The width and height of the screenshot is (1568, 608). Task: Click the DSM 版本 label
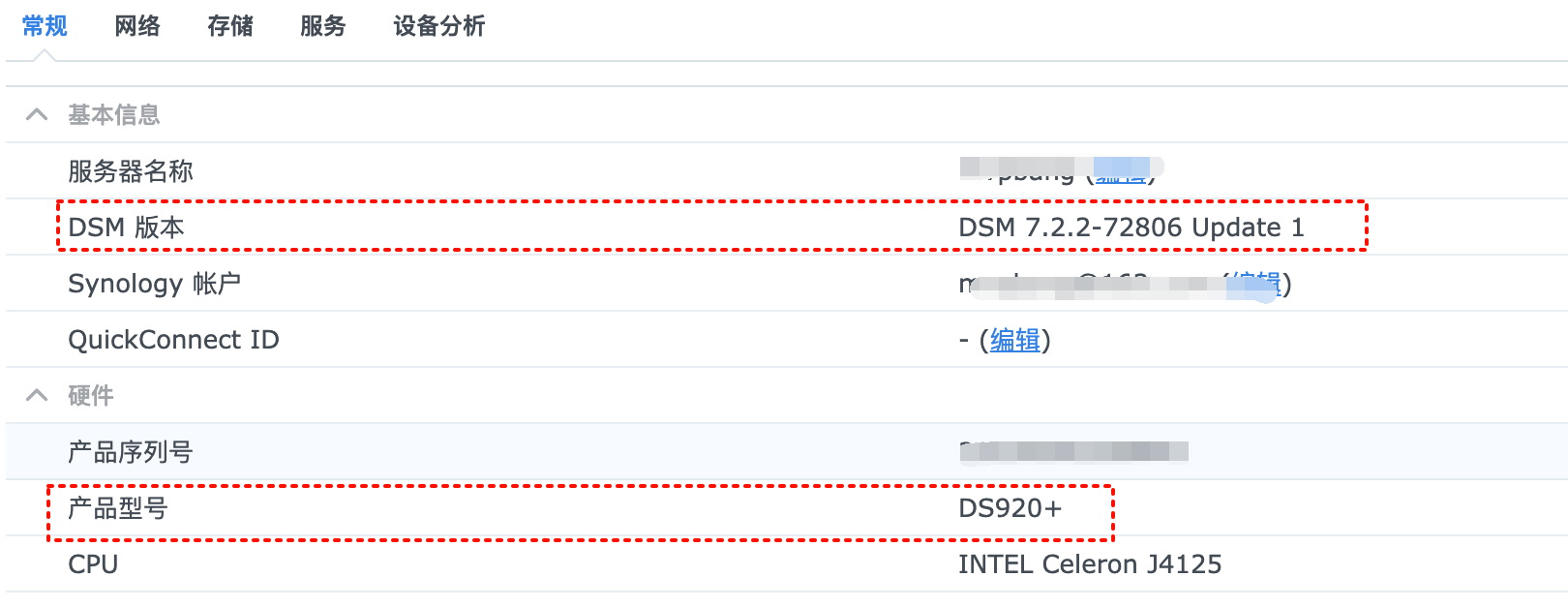[x=126, y=228]
